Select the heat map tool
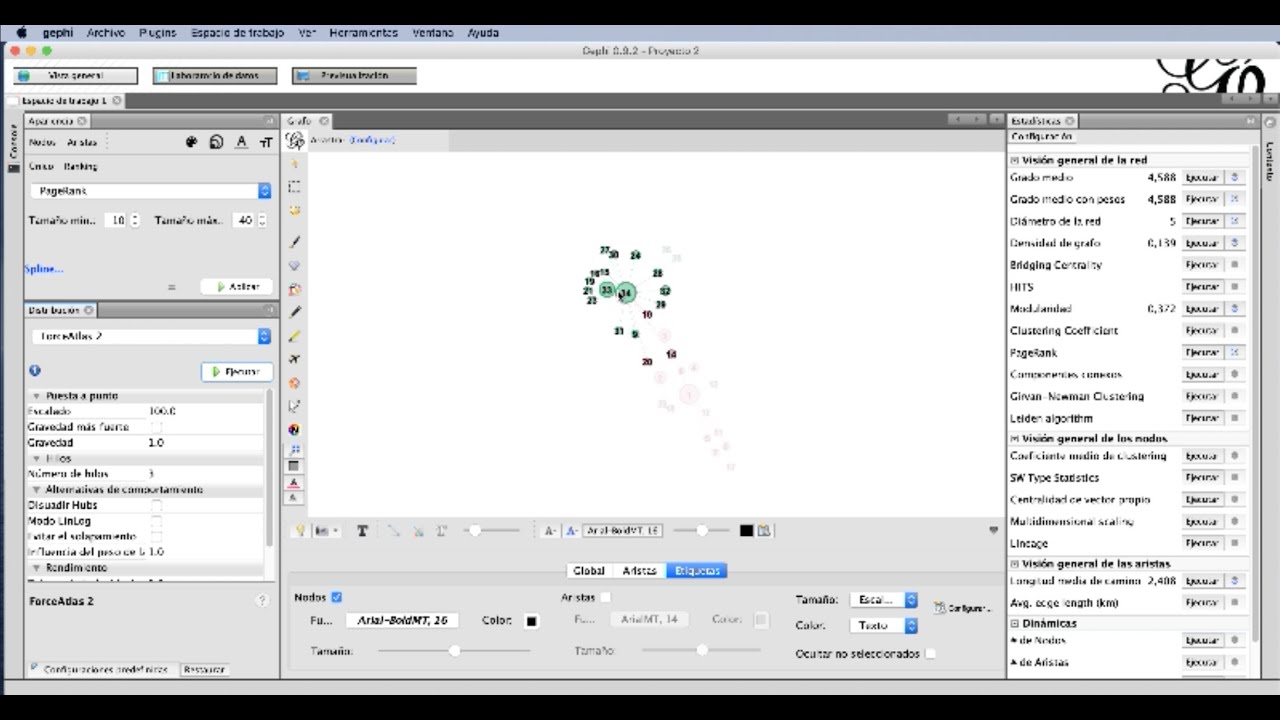 click(294, 383)
